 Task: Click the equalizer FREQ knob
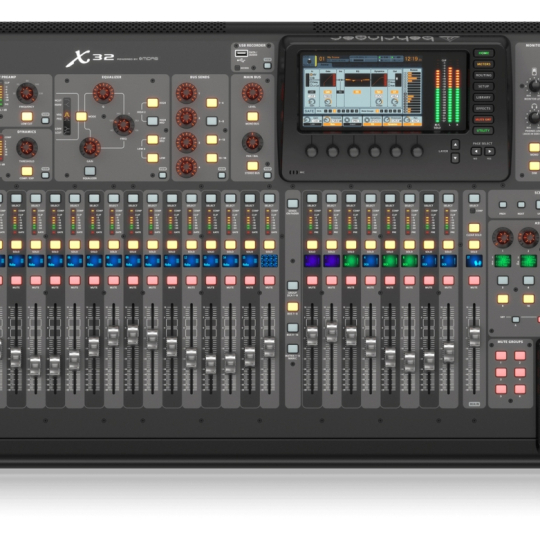click(124, 125)
